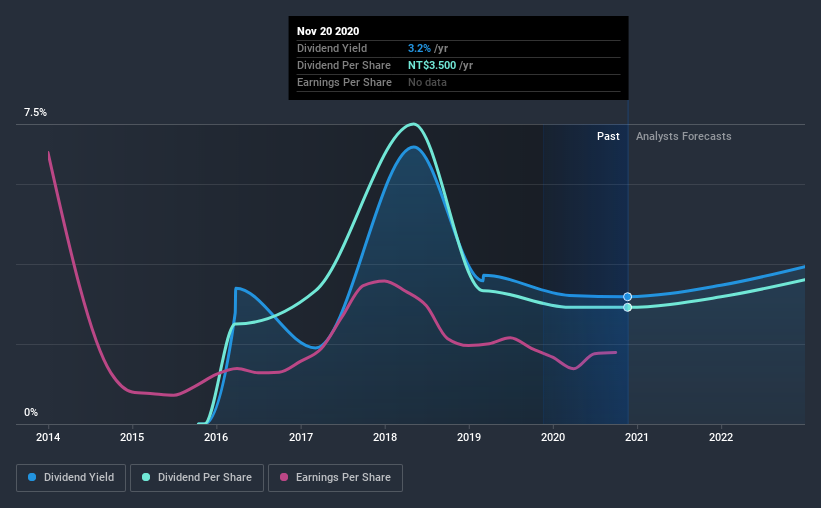821x508 pixels.
Task: Click the 'Past' label on chart
Action: point(608,136)
